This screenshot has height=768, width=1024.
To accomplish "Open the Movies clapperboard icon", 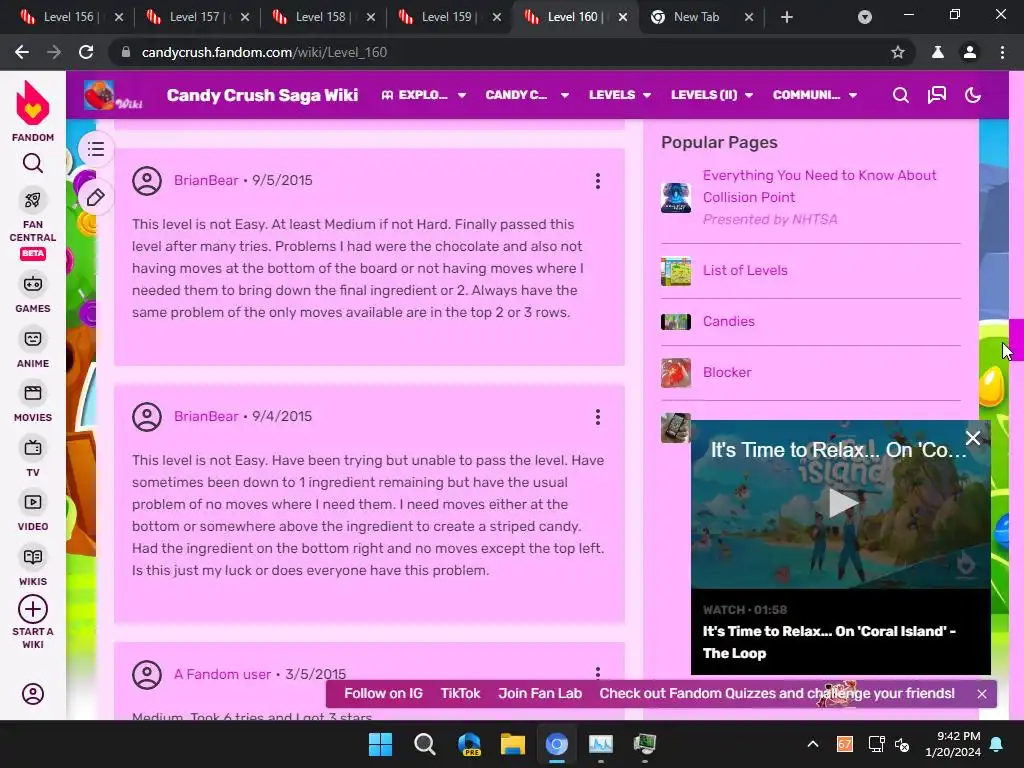I will click(33, 393).
